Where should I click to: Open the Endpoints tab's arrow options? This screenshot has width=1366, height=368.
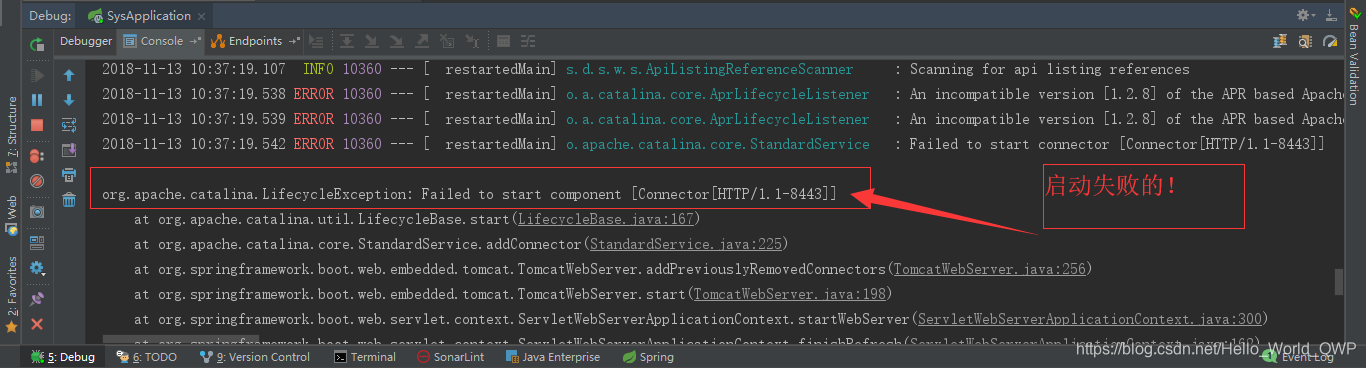coord(293,41)
